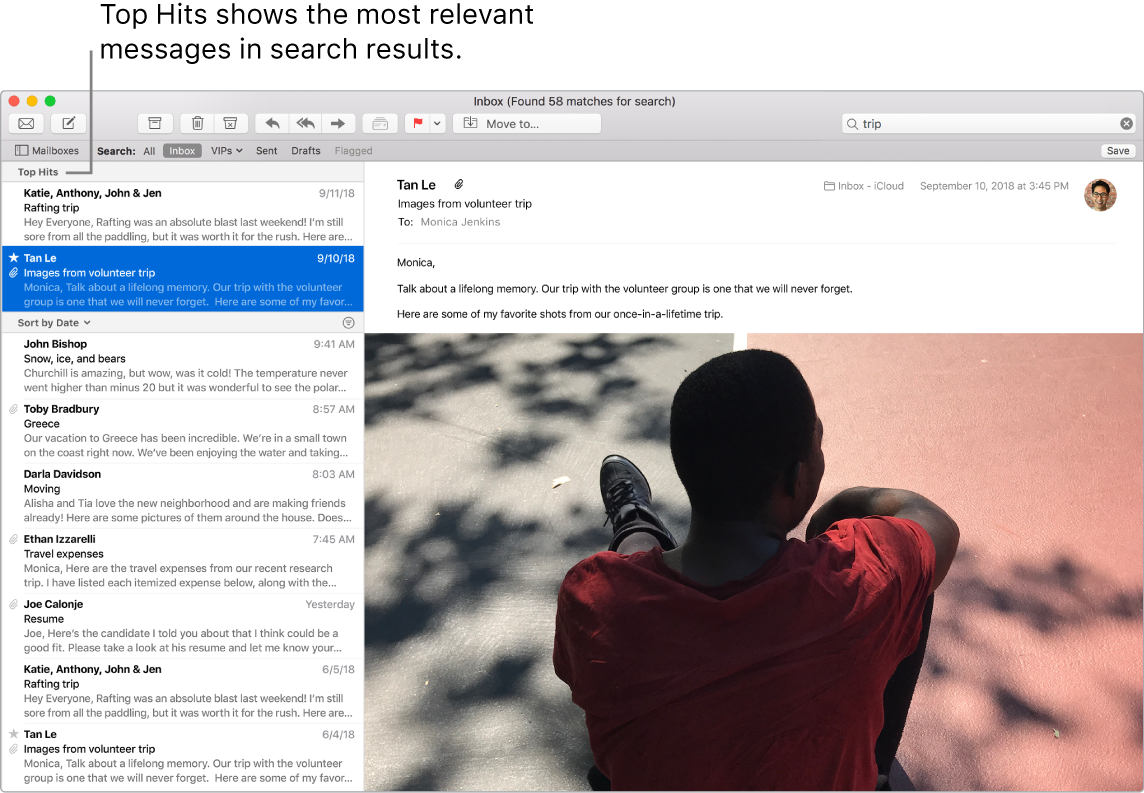1144x793 pixels.
Task: Click recipient Monica Jenkins
Action: tap(460, 222)
